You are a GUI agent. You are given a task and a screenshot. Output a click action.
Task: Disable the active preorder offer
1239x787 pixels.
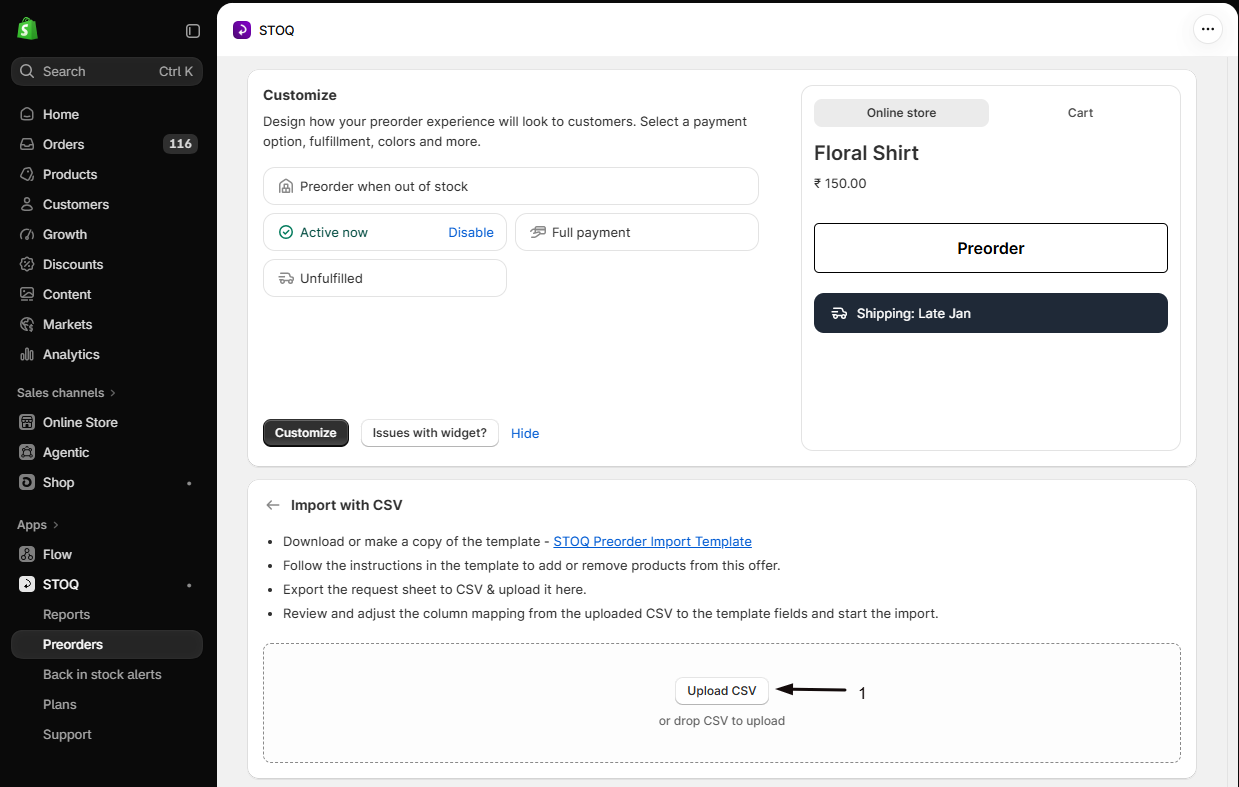[471, 232]
